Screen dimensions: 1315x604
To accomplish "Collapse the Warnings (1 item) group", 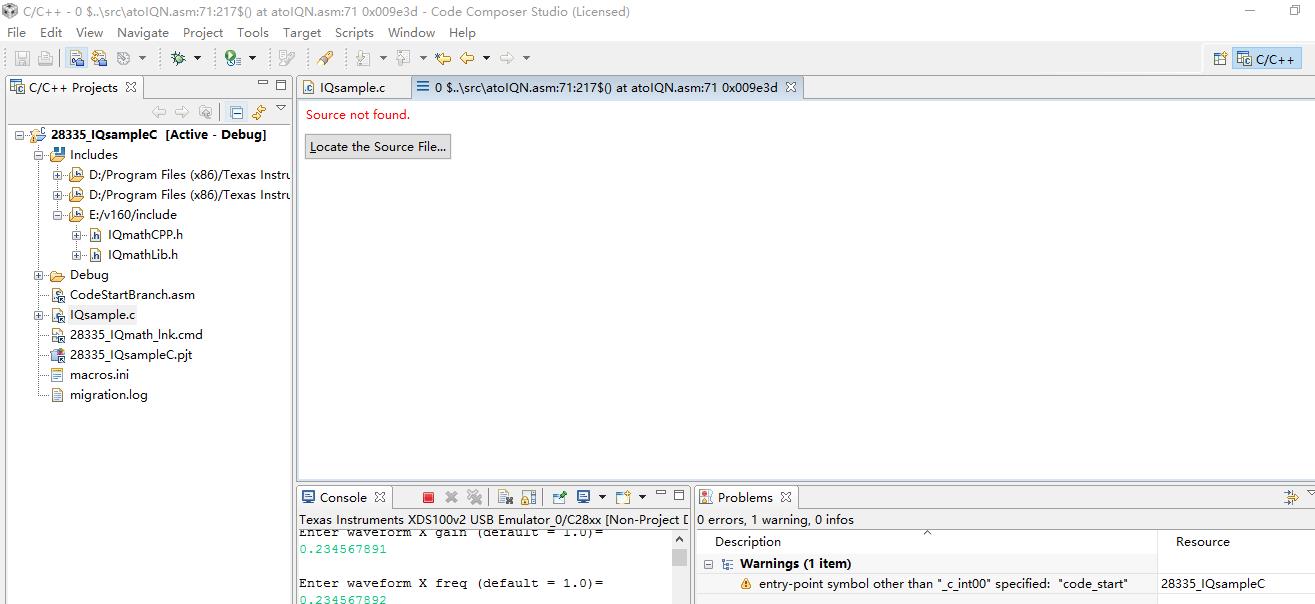I will coord(707,564).
